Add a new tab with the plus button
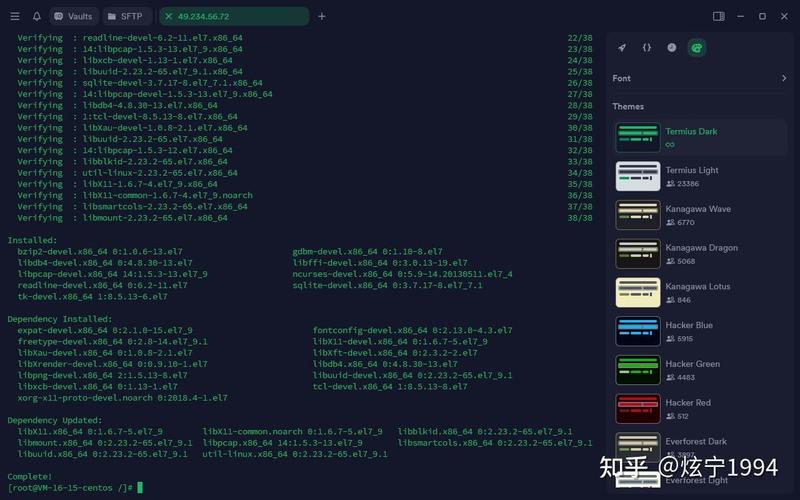Image resolution: width=800 pixels, height=500 pixels. 322,16
